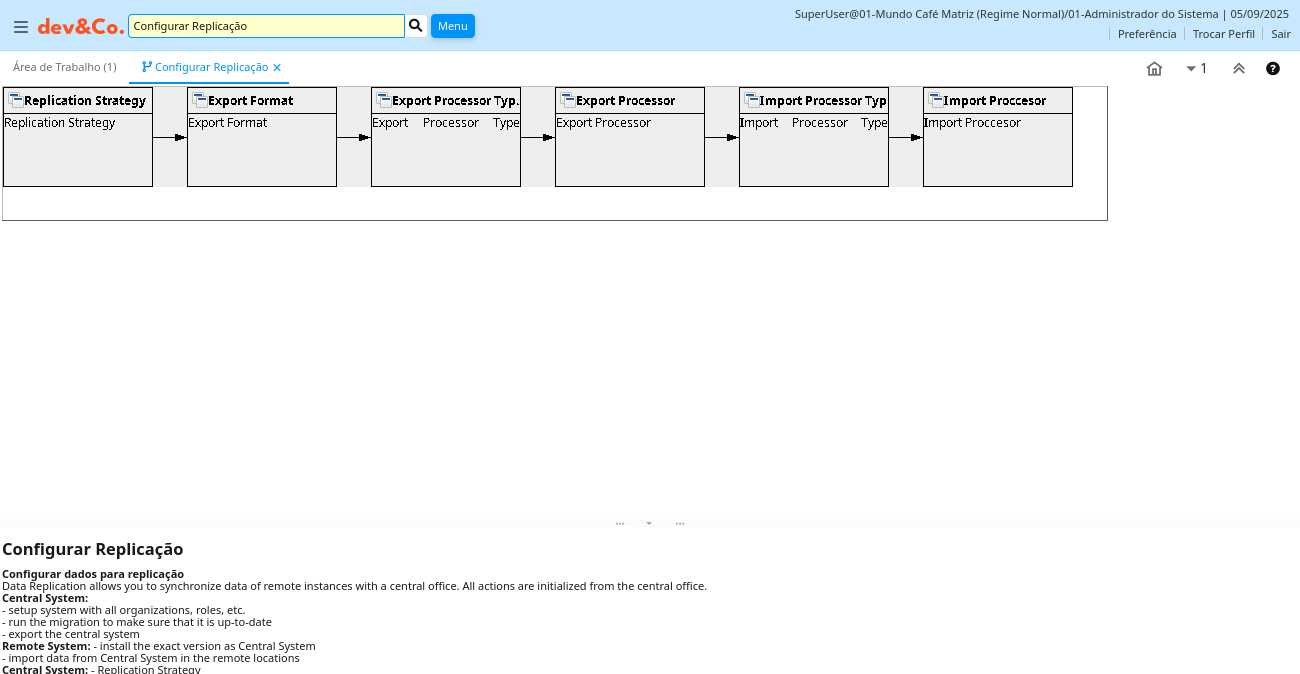
Task: Open the Import Proccesor node icon
Action: coord(936,100)
